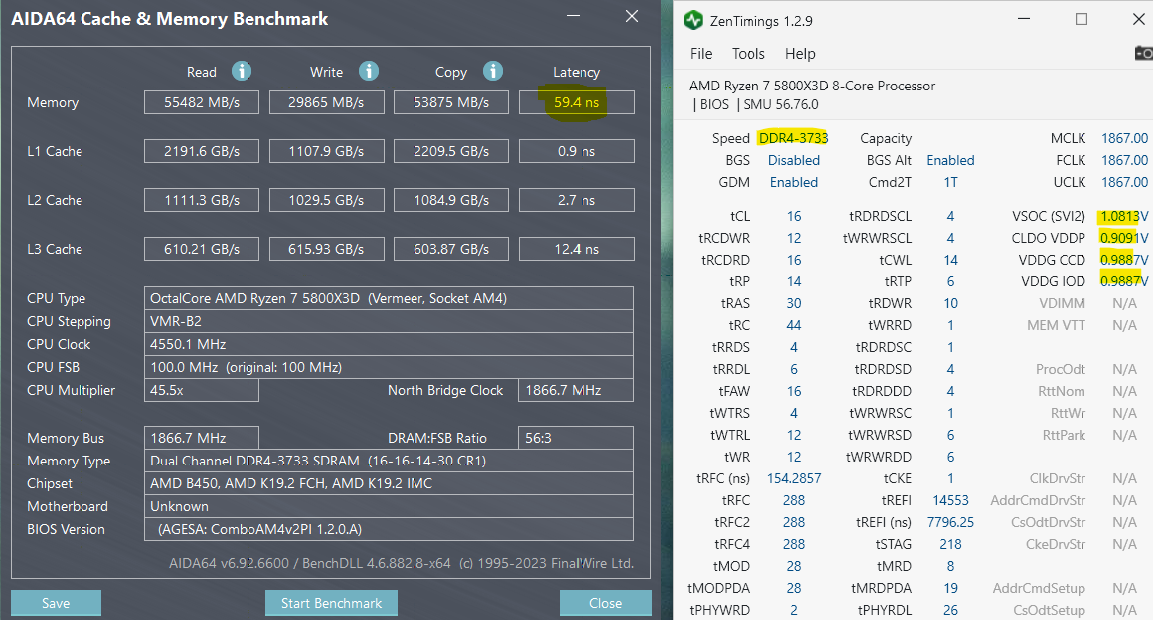Minimize the AIDA64 benchmark window
Screen dimensions: 1153x620
point(574,16)
